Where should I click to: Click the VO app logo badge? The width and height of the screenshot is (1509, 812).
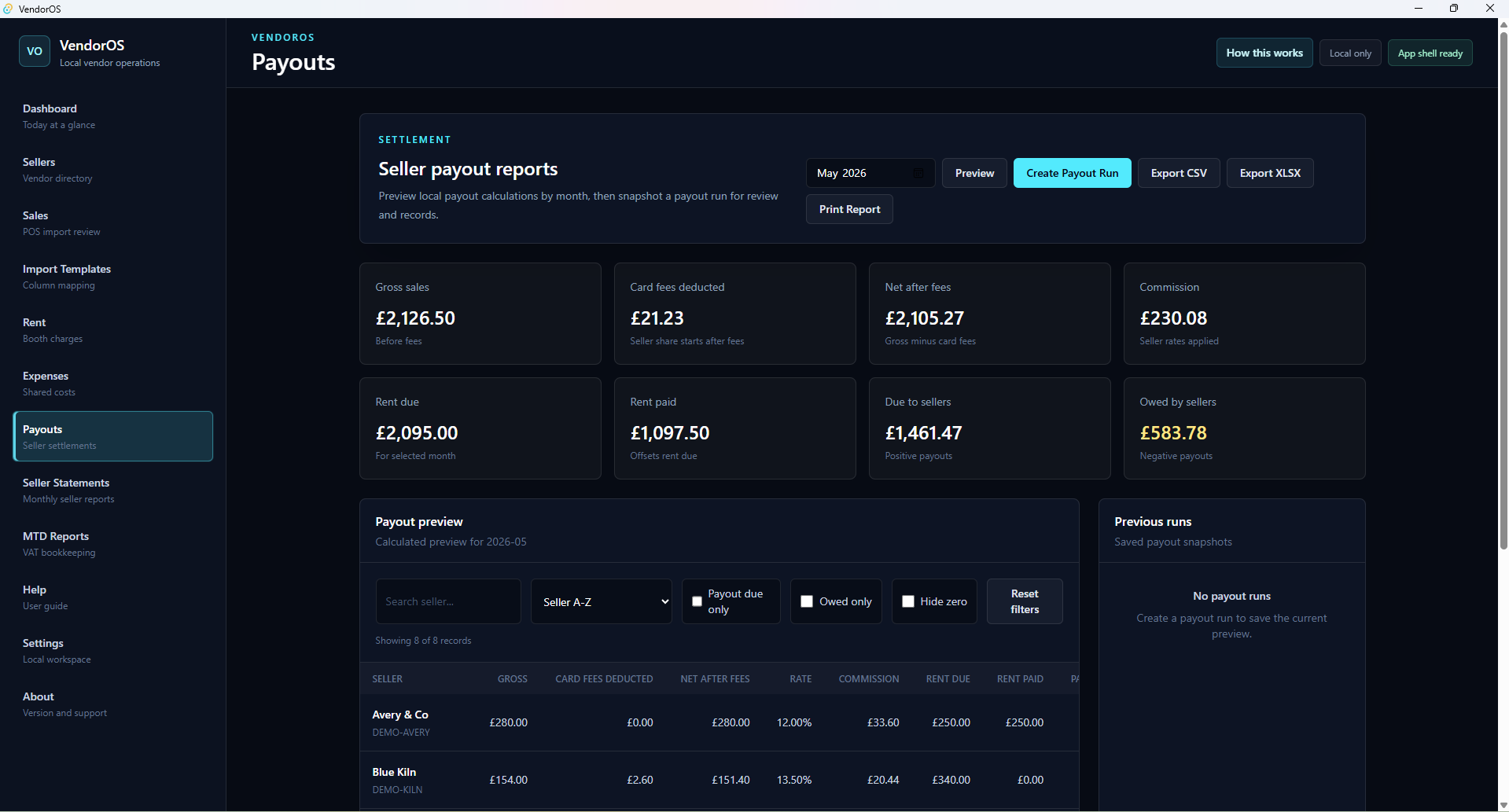pyautogui.click(x=35, y=51)
